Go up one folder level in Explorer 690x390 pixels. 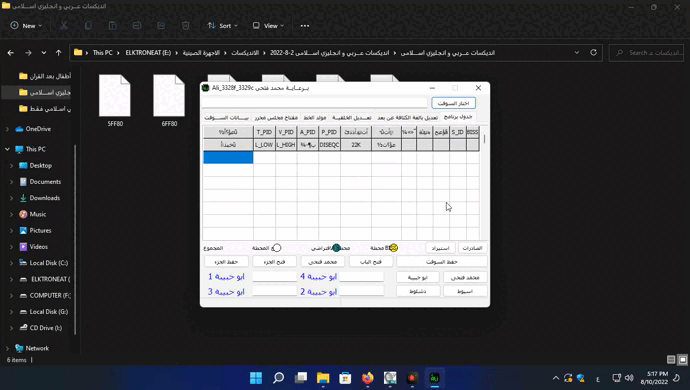point(59,52)
